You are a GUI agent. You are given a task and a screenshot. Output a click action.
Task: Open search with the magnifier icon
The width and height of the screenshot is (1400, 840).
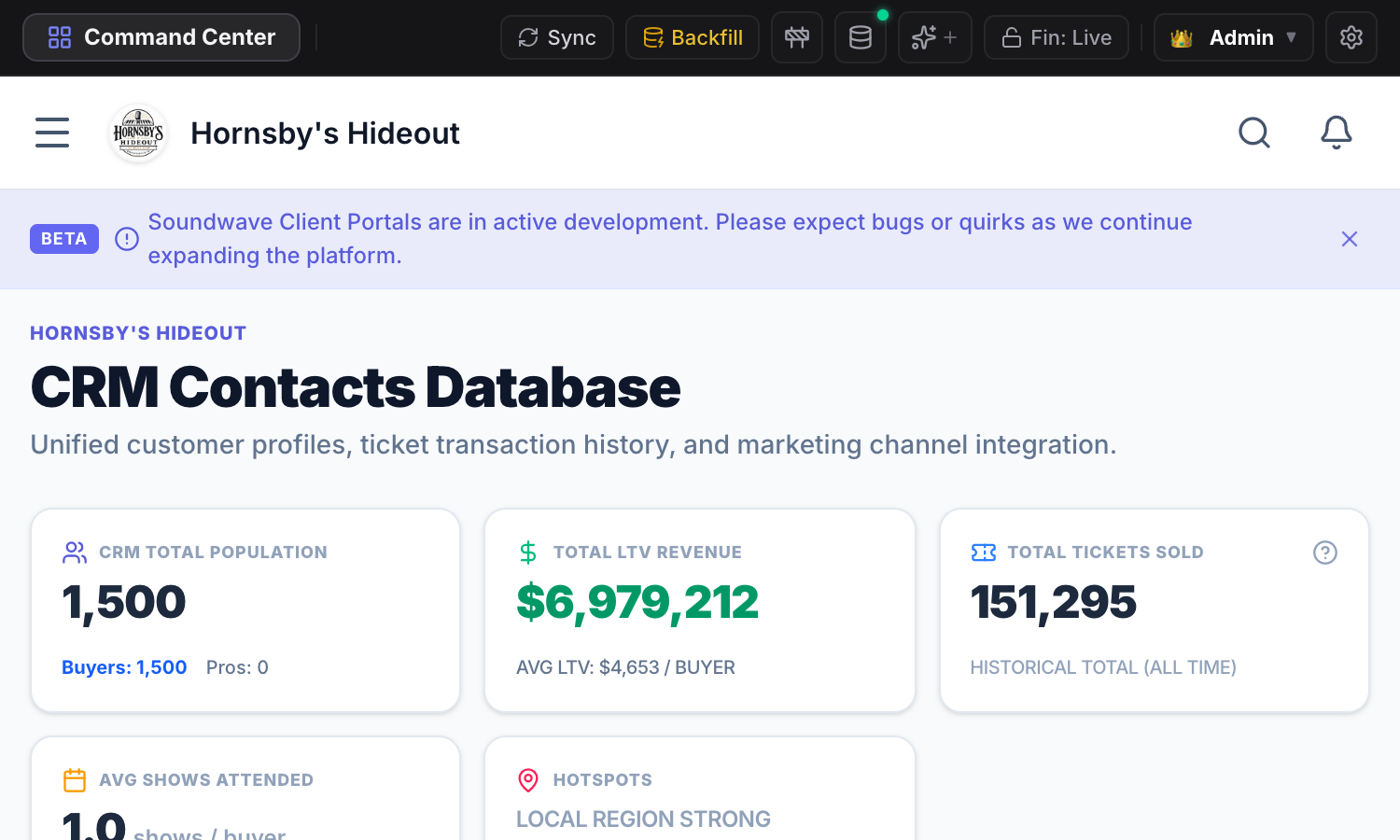(1254, 133)
